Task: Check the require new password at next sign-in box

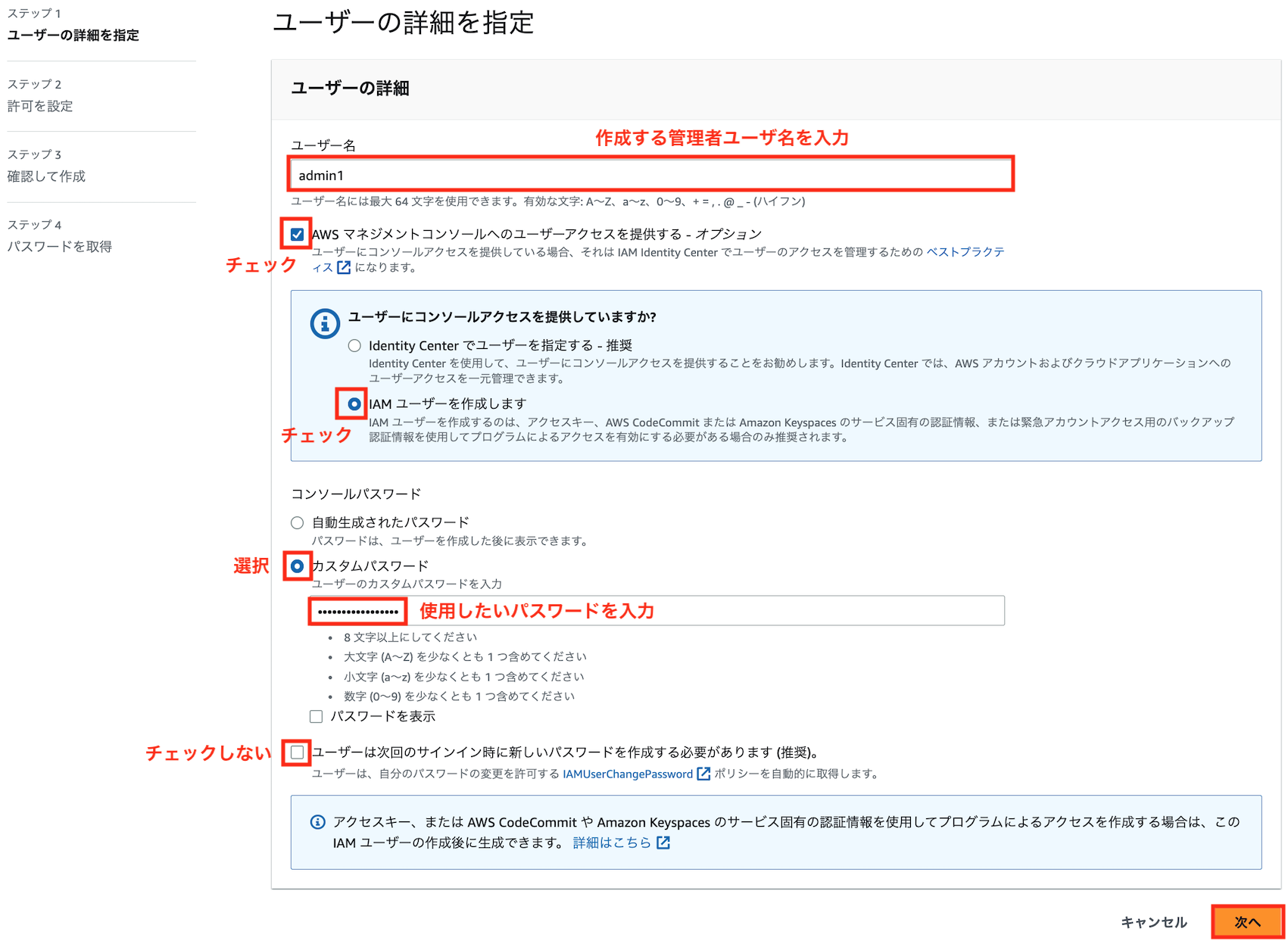Action: [x=298, y=752]
